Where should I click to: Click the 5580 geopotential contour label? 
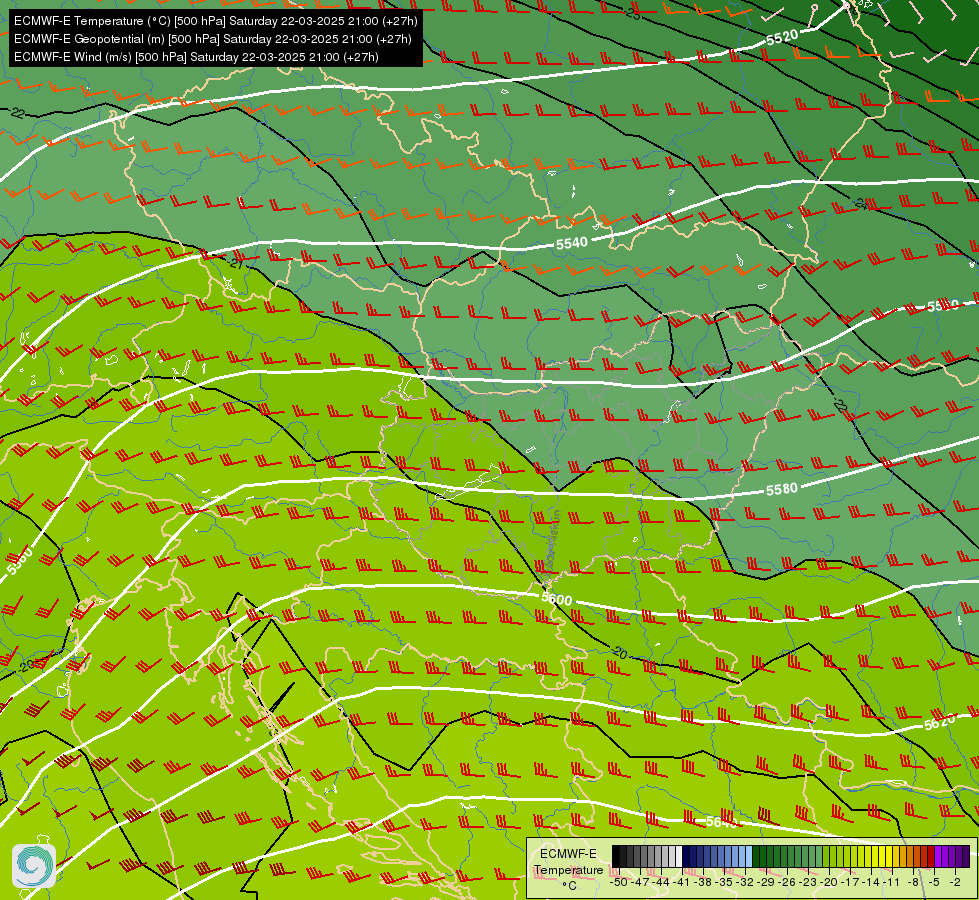[782, 489]
